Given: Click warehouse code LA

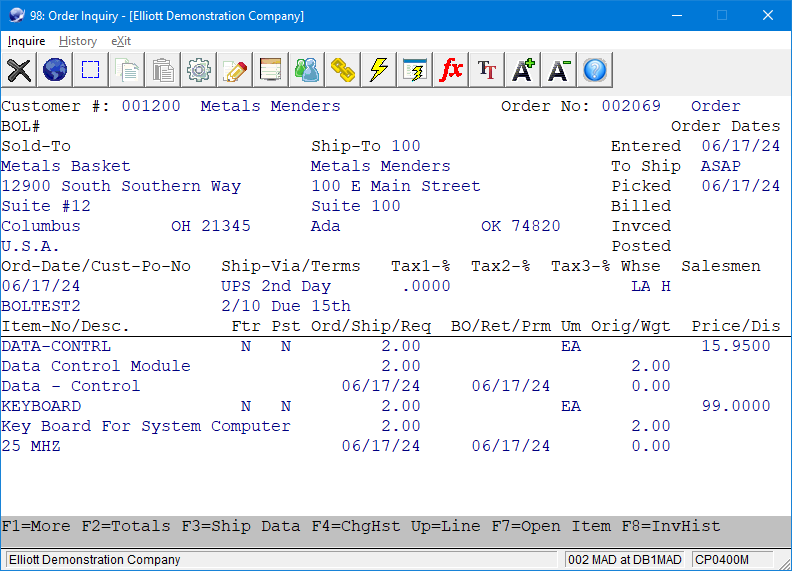Looking at the screenshot, I should [641, 286].
